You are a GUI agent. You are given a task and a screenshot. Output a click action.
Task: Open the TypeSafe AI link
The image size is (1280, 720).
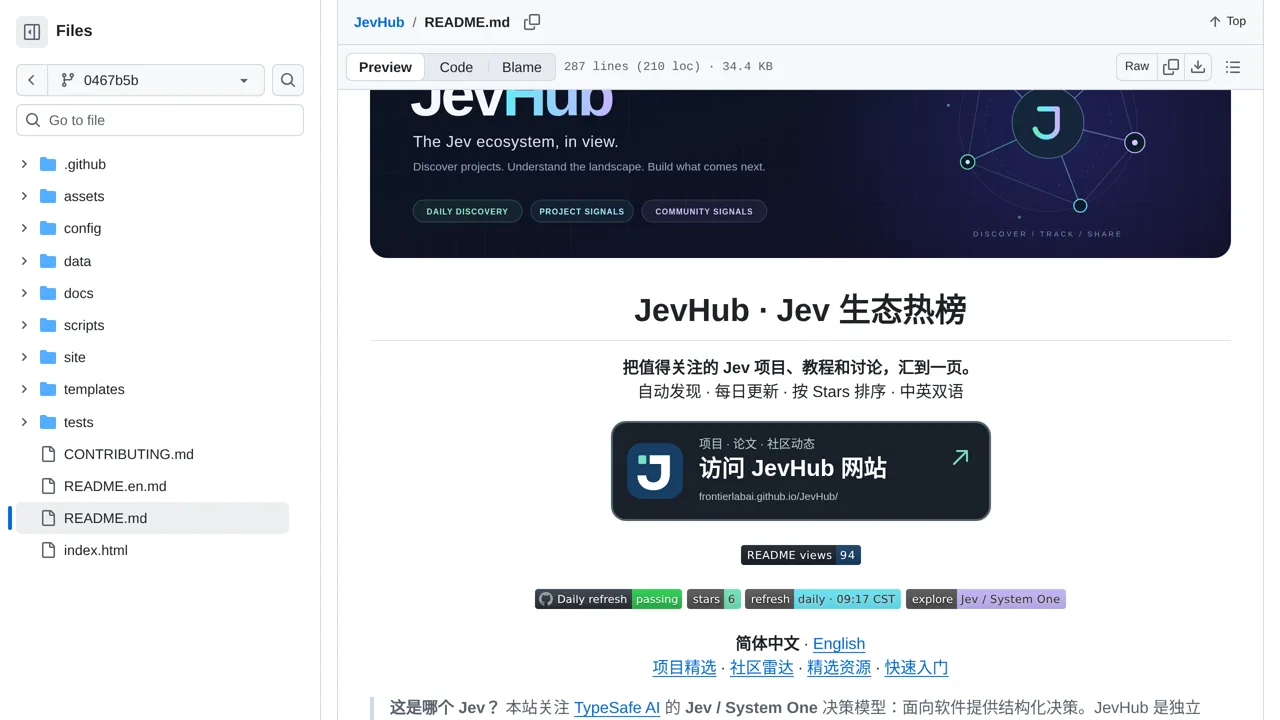617,708
